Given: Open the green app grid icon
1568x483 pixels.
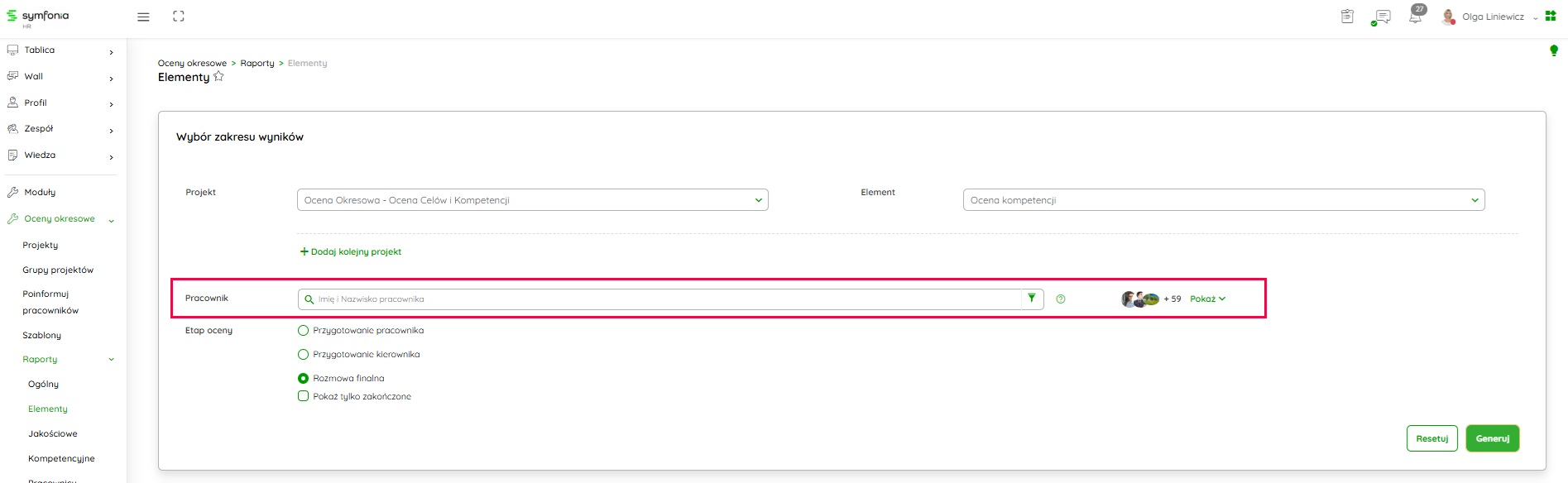Looking at the screenshot, I should coord(1551,16).
